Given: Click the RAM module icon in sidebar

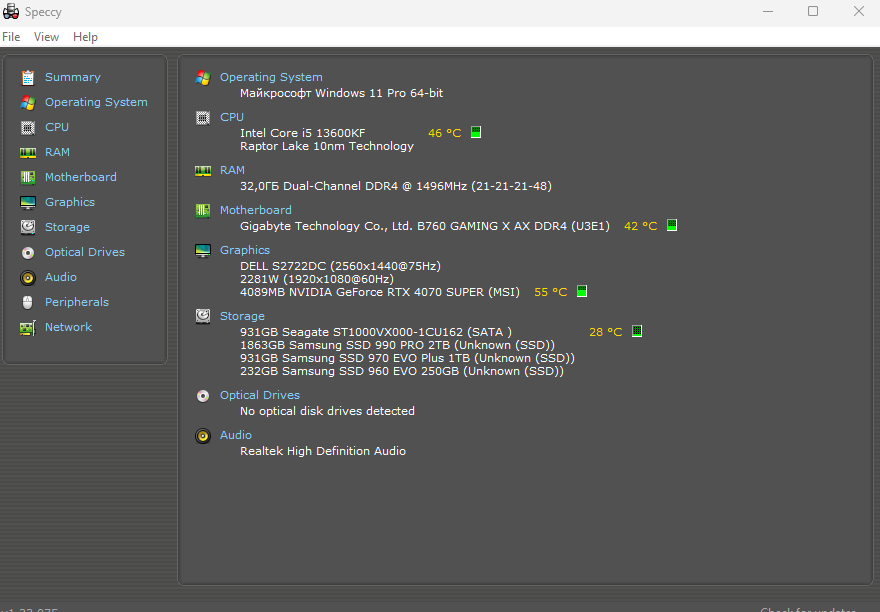Looking at the screenshot, I should (x=27, y=152).
